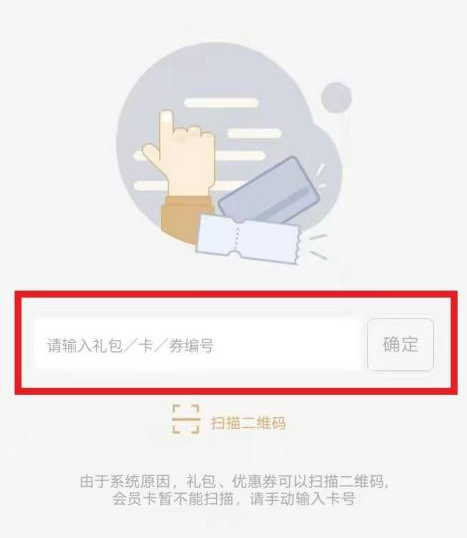The height and width of the screenshot is (538, 467).
Task: Click the dark stripe on the gray card
Action: pos(287,203)
